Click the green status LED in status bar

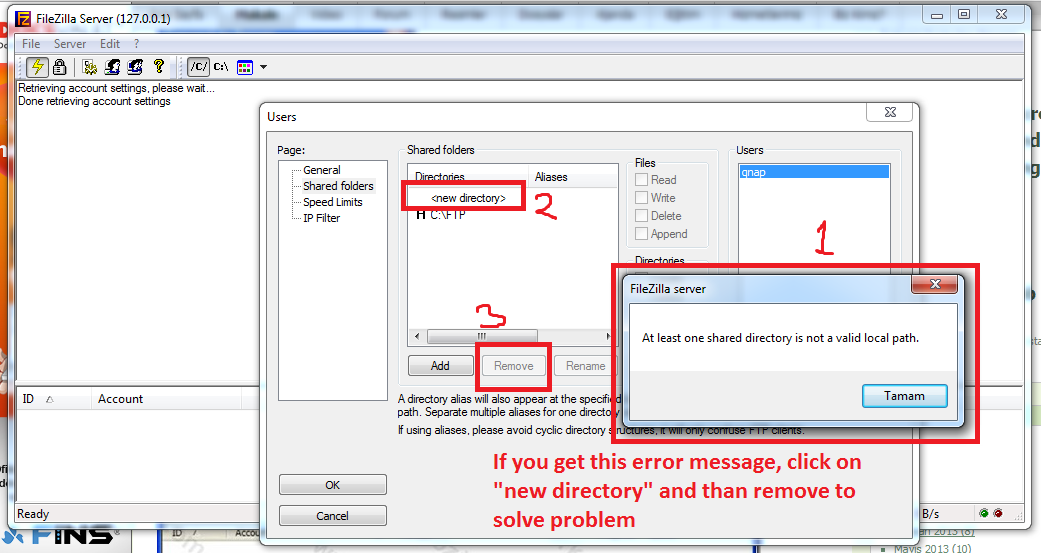pyautogui.click(x=984, y=513)
